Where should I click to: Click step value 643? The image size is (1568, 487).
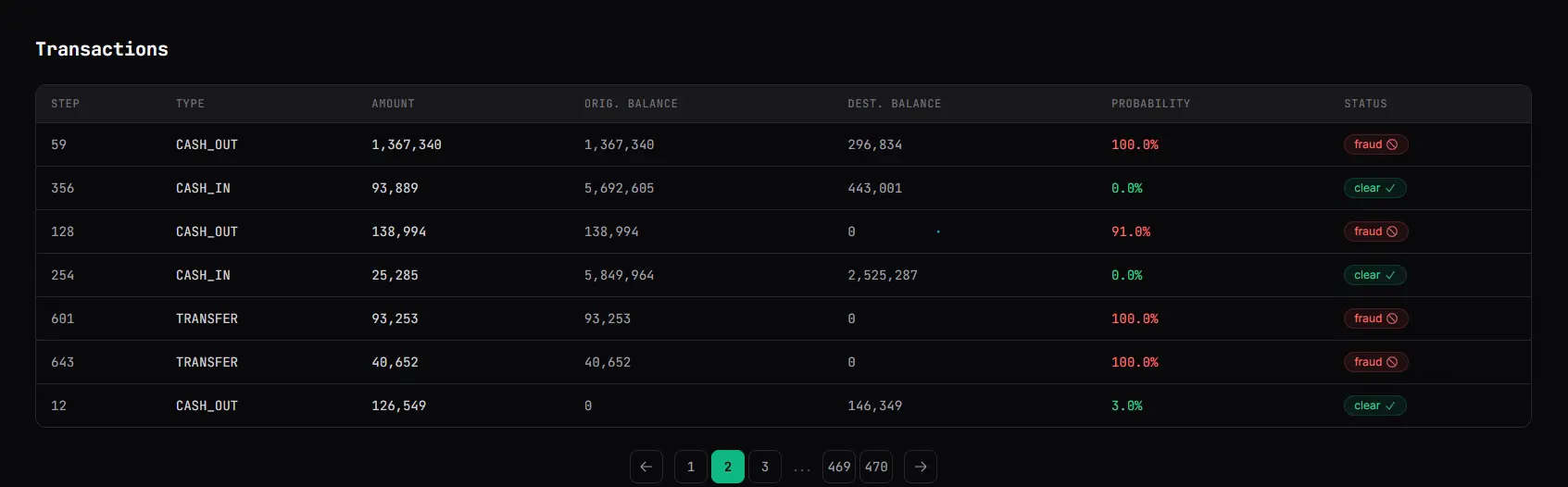point(62,362)
